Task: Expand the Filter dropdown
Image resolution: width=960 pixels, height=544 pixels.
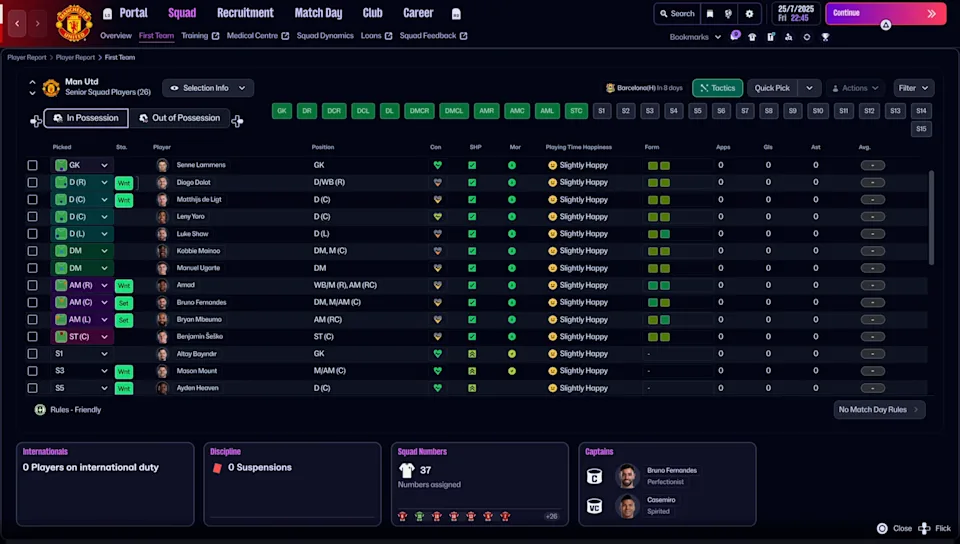Action: pos(913,88)
